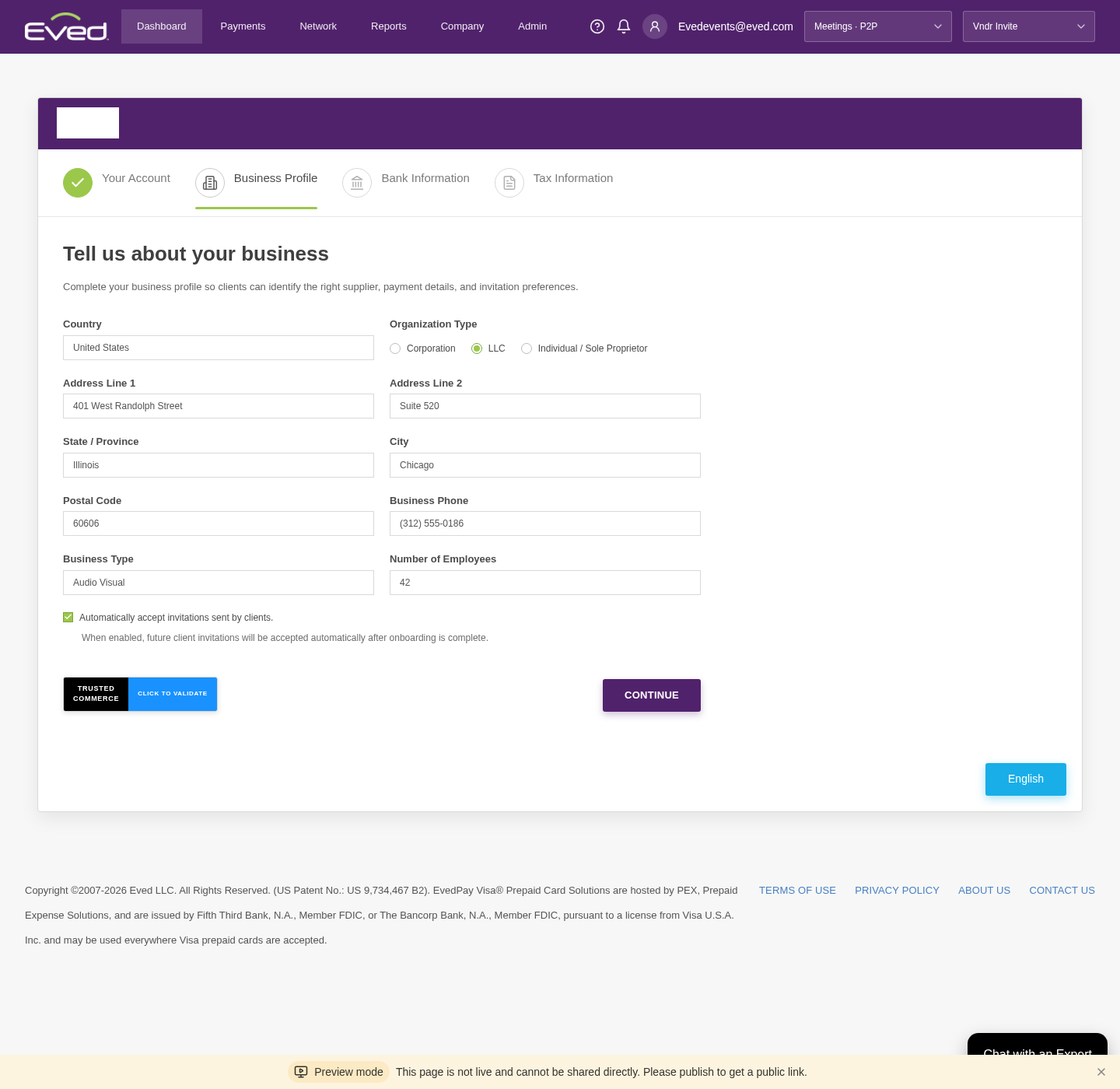Click the Business Profile building icon
The width and height of the screenshot is (1120, 1089).
210,183
